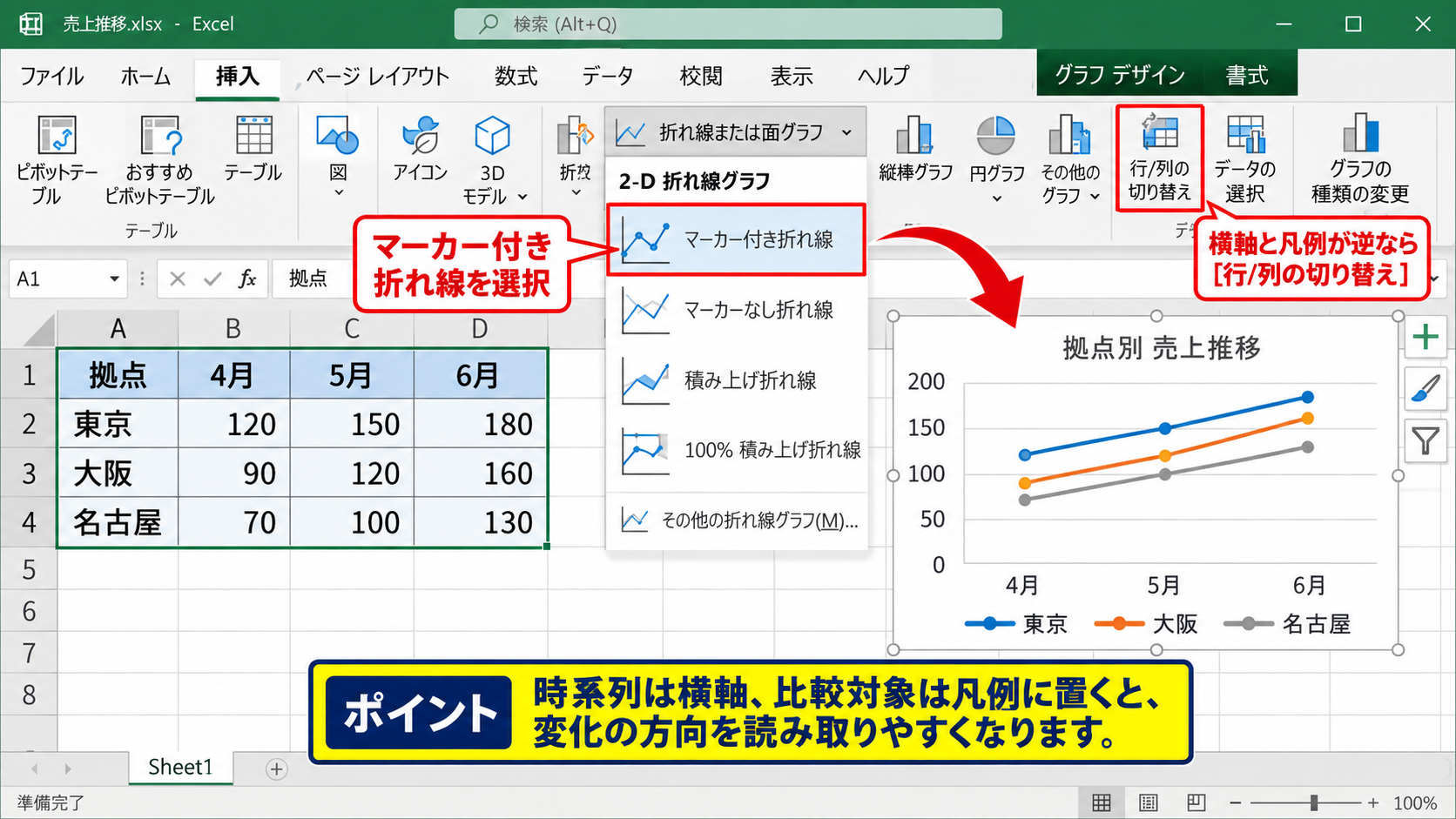Open the ページ レイアウト tab
The width and height of the screenshot is (1456, 819).
tap(377, 77)
